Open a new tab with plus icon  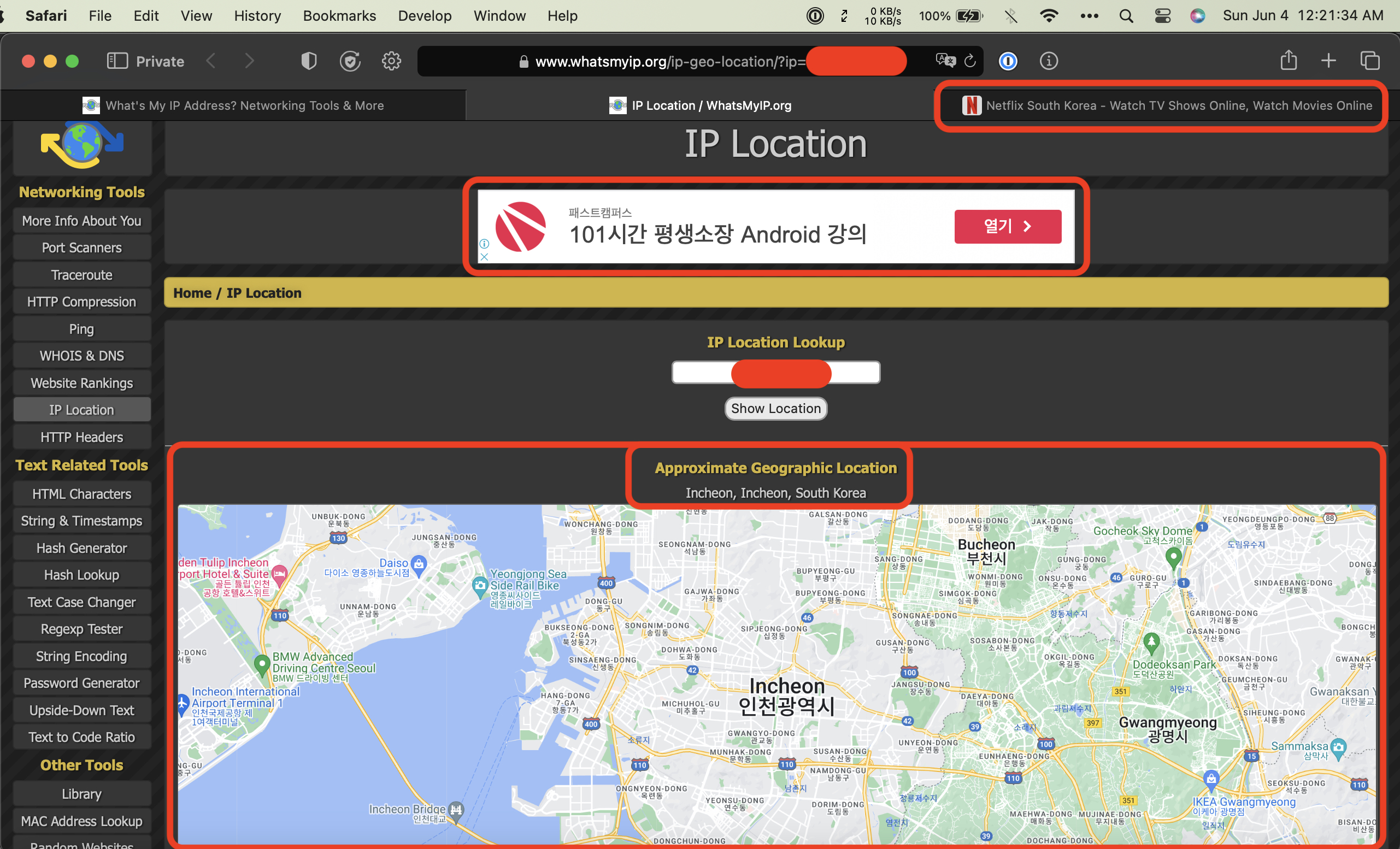pyautogui.click(x=1328, y=60)
